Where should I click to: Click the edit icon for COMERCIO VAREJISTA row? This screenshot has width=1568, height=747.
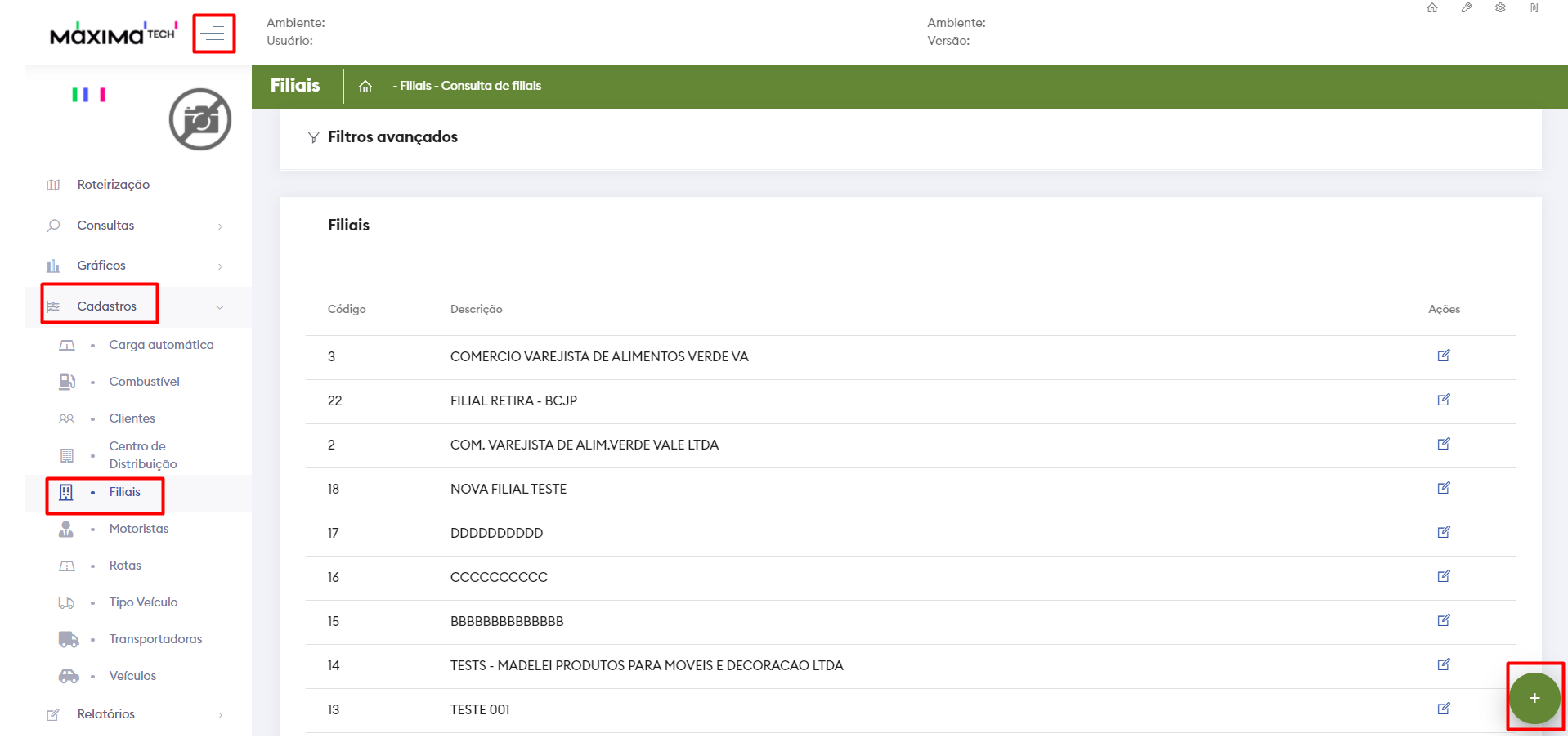coord(1444,356)
